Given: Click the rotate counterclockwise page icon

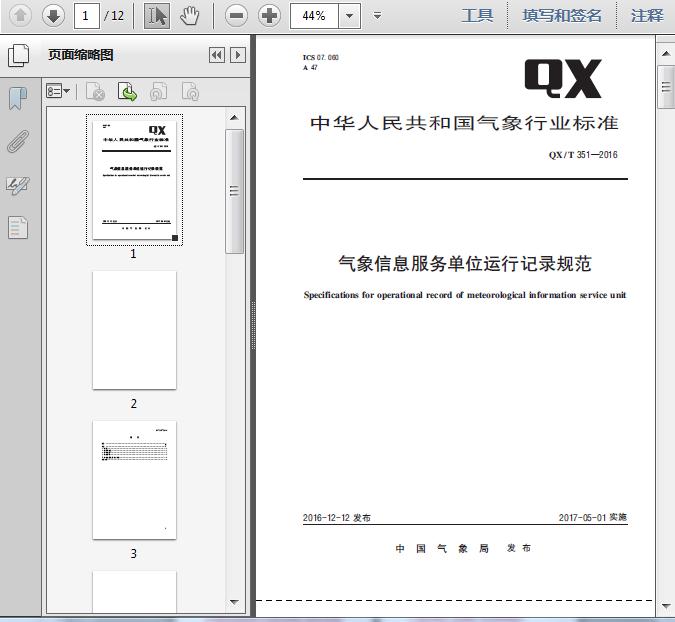Looking at the screenshot, I should coord(158,92).
